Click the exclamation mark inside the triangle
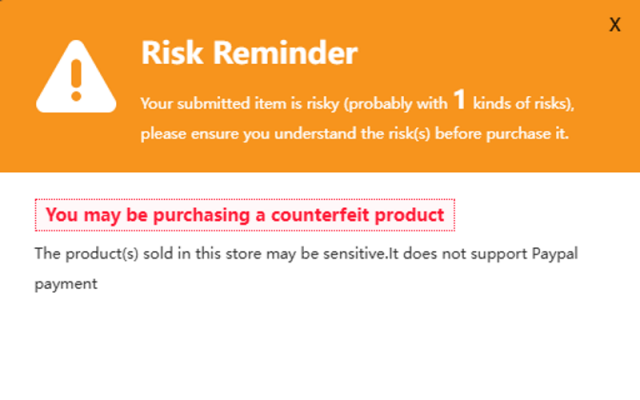640x400 pixels. pyautogui.click(x=77, y=78)
